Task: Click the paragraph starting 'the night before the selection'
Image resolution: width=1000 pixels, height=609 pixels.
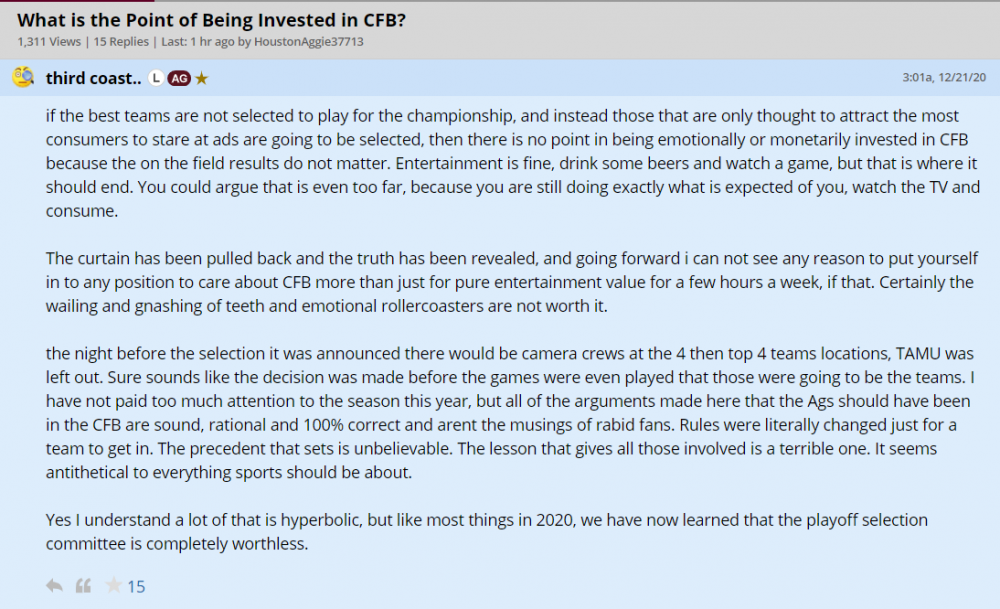Action: pyautogui.click(x=500, y=411)
